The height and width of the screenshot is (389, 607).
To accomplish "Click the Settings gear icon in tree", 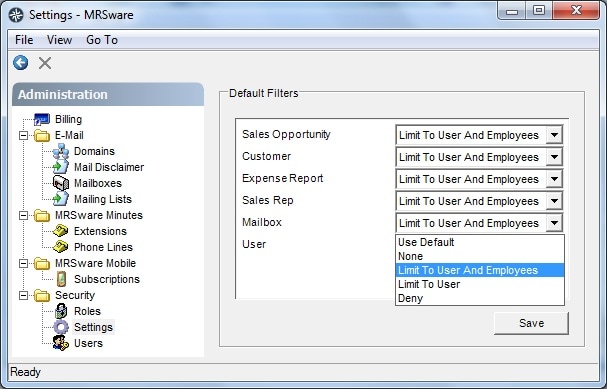I will tap(61, 327).
